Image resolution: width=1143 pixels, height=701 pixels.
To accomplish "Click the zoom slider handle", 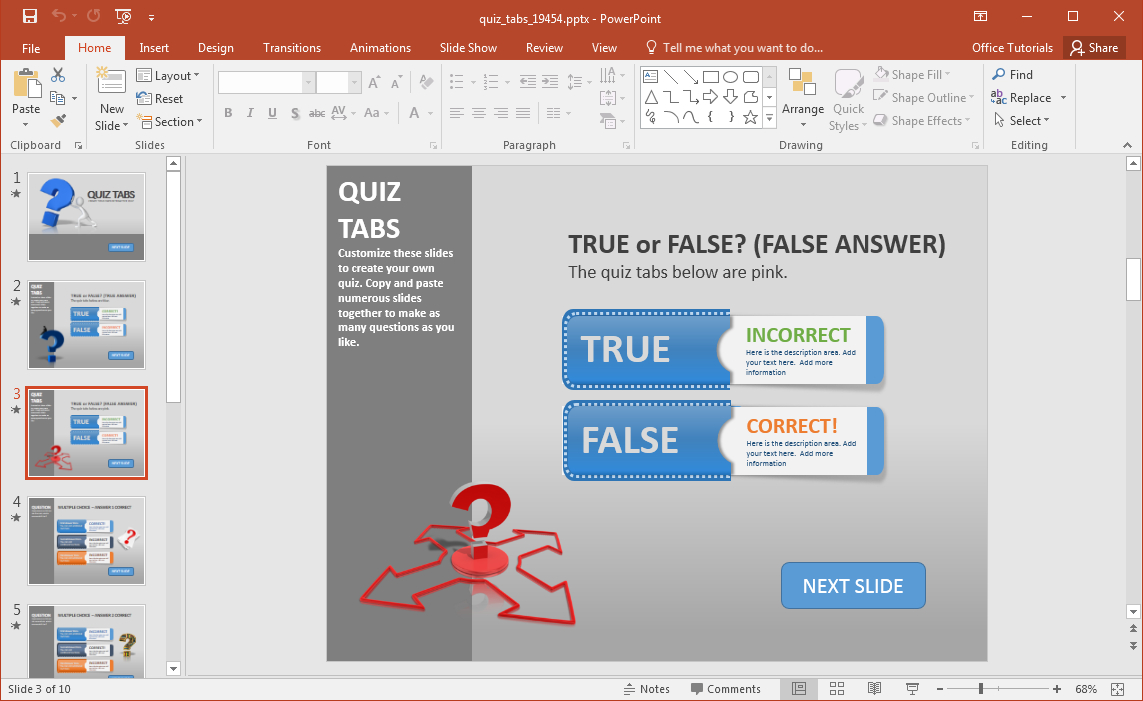I will click(x=981, y=689).
